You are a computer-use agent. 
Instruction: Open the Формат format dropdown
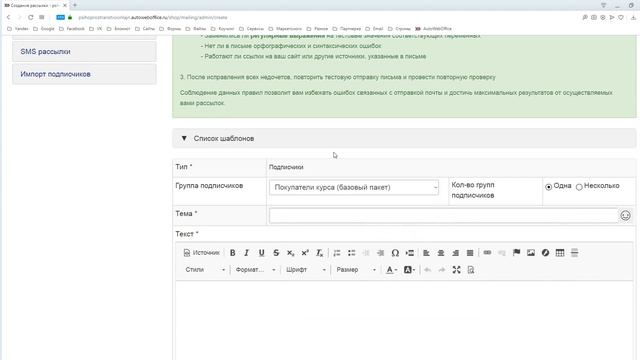click(x=256, y=270)
